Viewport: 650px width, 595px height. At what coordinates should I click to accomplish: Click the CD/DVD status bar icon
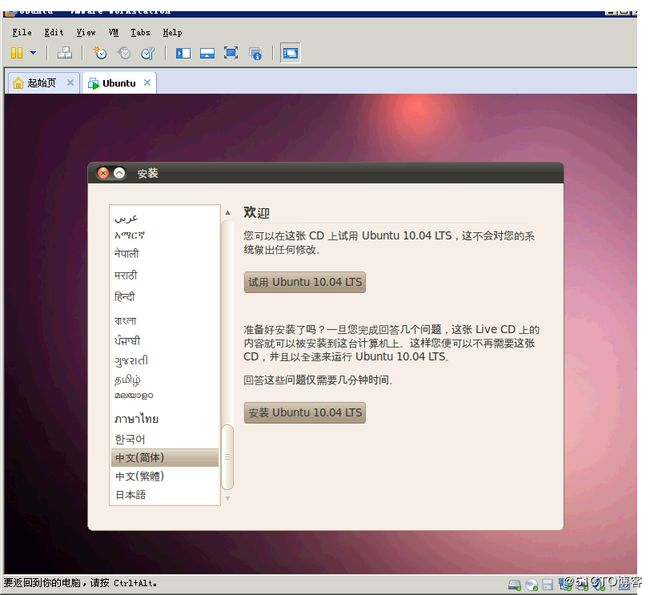tap(531, 585)
